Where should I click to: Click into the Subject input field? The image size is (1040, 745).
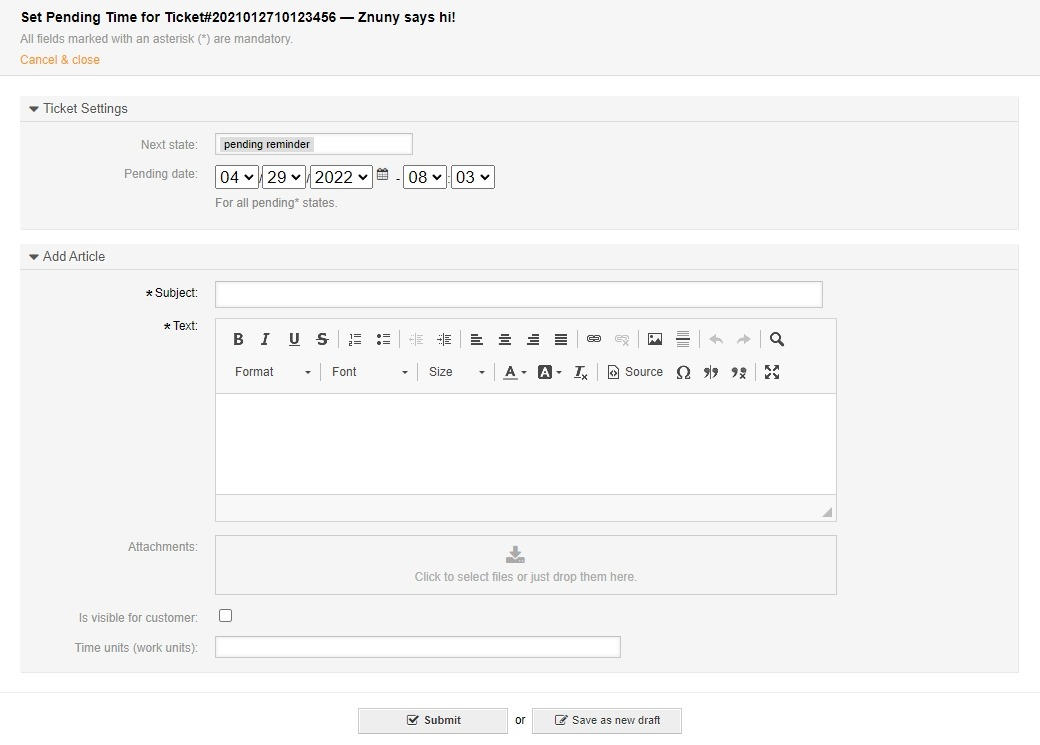point(518,294)
